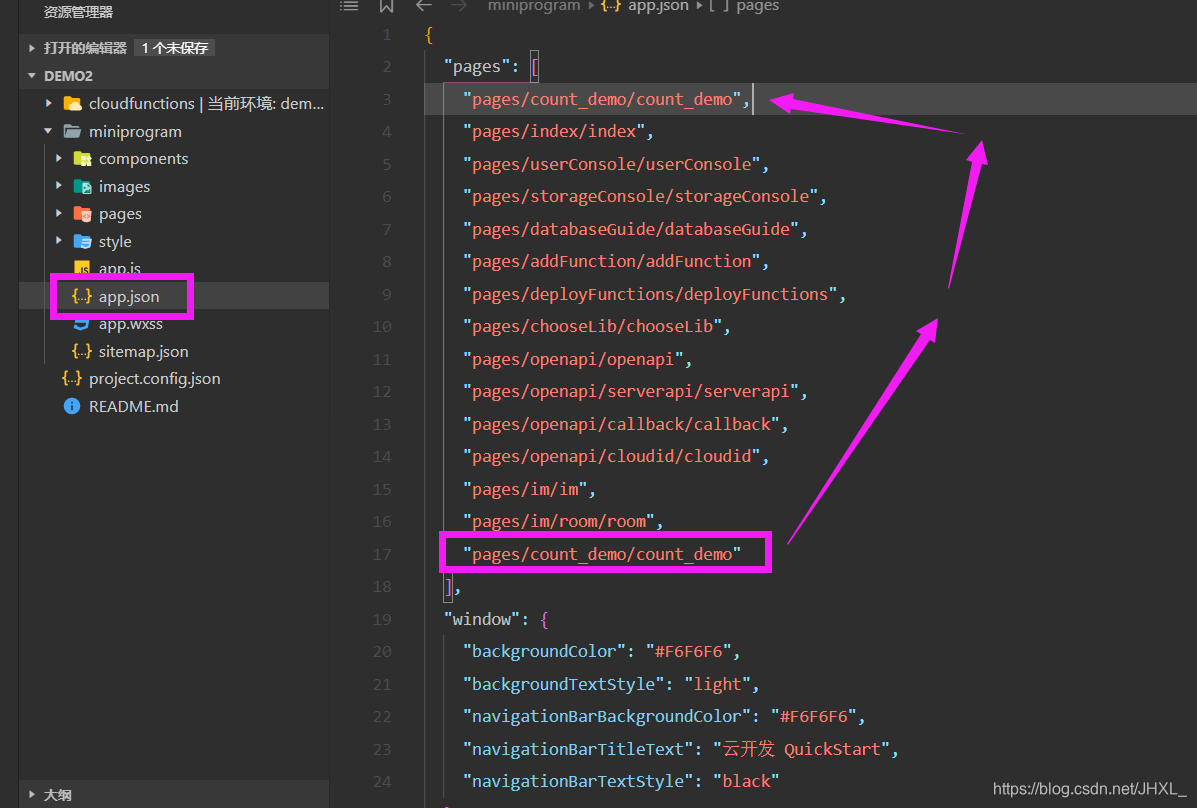Expand the pages folder arrow

coord(59,214)
